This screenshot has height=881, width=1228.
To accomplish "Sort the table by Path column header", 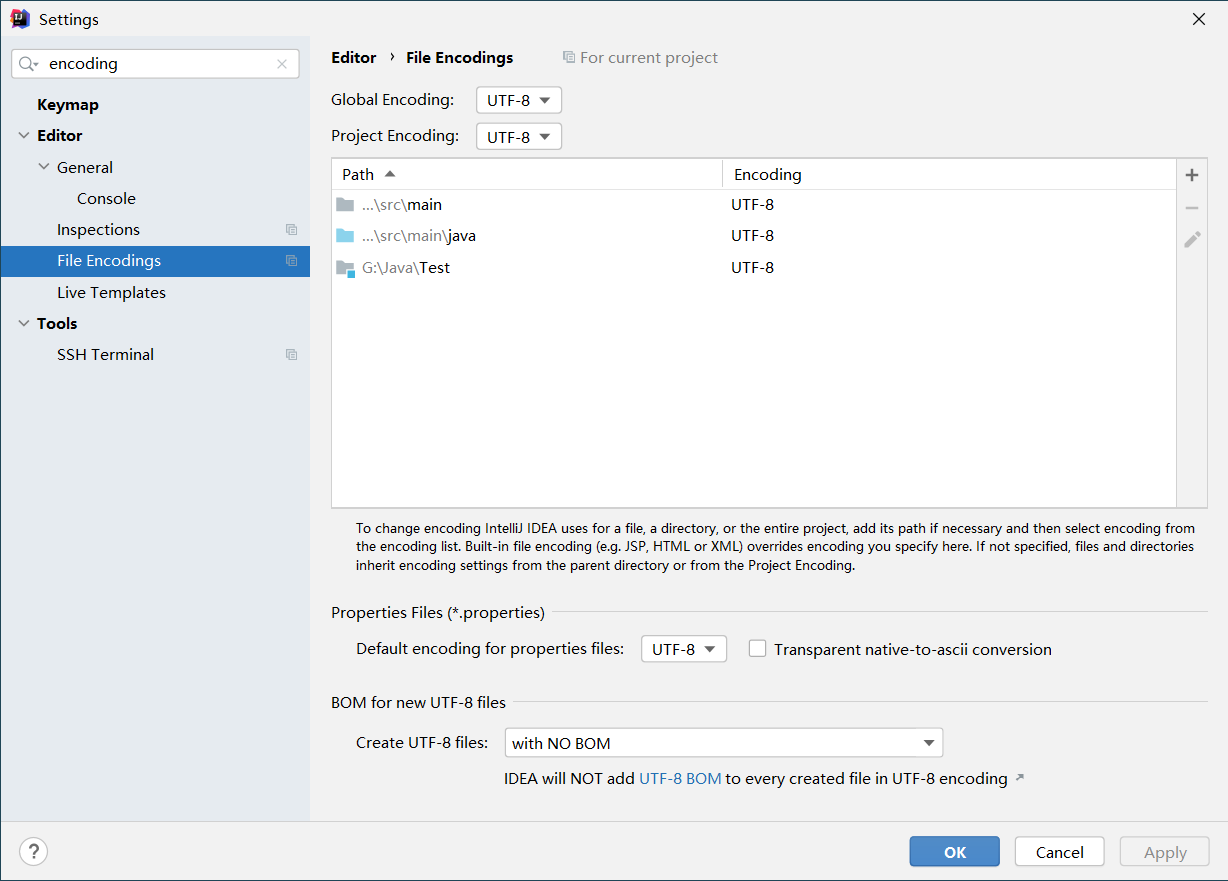I will [358, 175].
